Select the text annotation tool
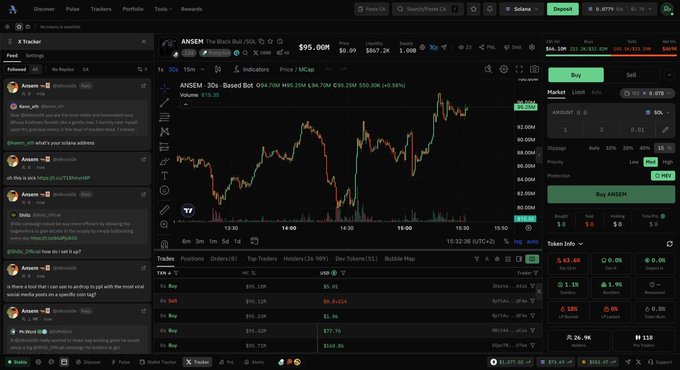This screenshot has height=370, width=680. tap(164, 176)
